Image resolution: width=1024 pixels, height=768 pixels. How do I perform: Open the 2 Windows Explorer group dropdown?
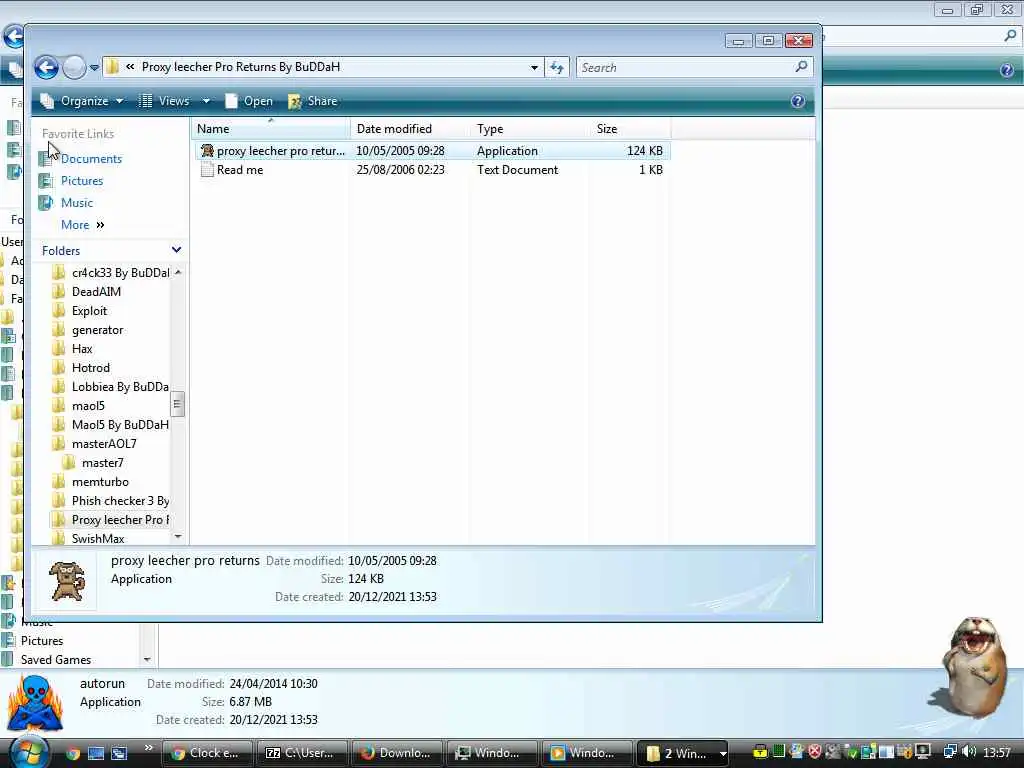point(723,754)
